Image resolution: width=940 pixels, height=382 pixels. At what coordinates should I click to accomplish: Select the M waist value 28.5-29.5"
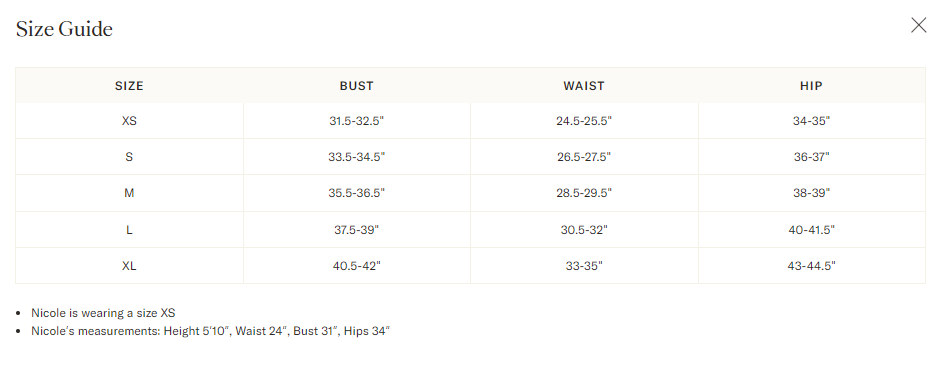584,193
